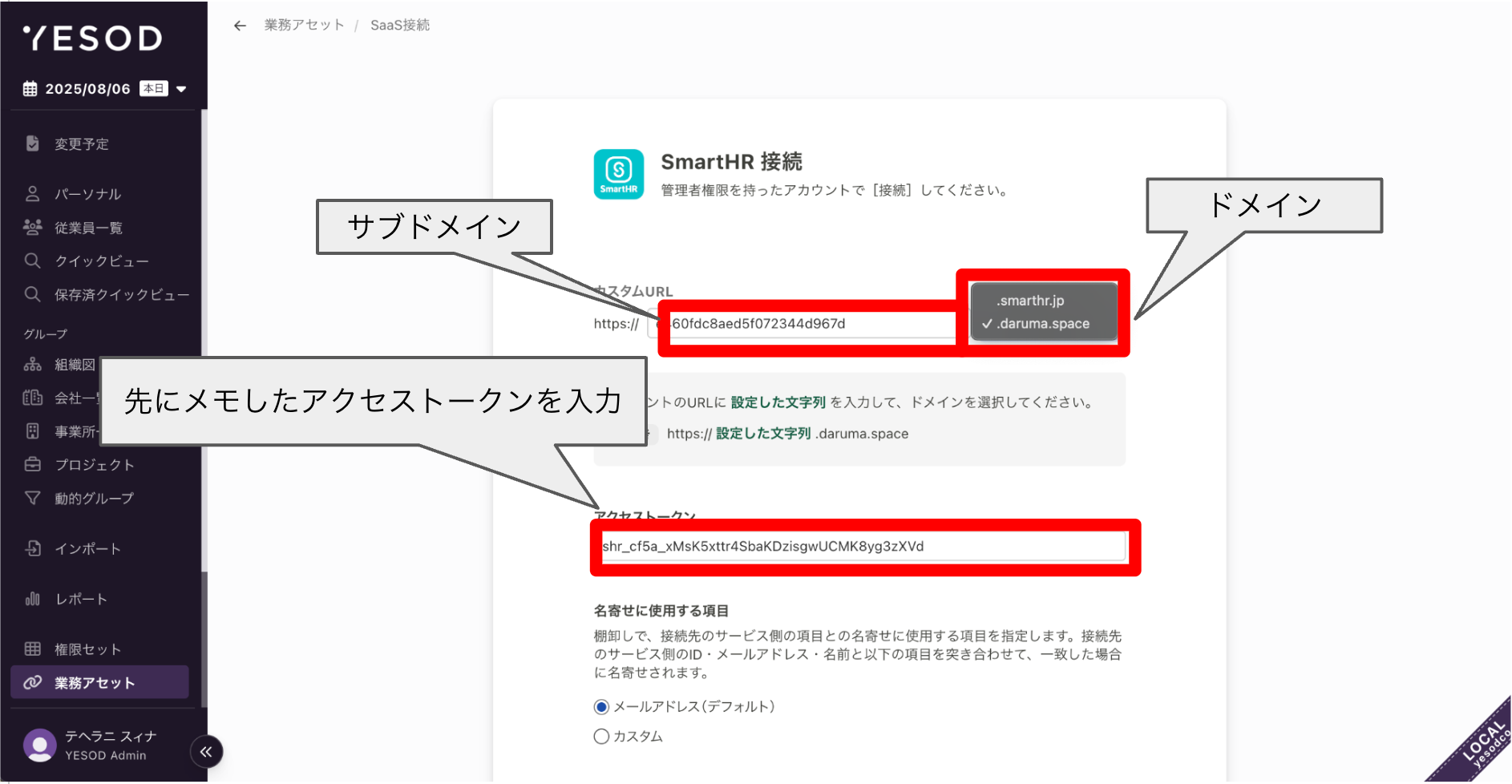Click the プロジェクト briefcase icon
This screenshot has height=784, width=1512.
coord(32,464)
